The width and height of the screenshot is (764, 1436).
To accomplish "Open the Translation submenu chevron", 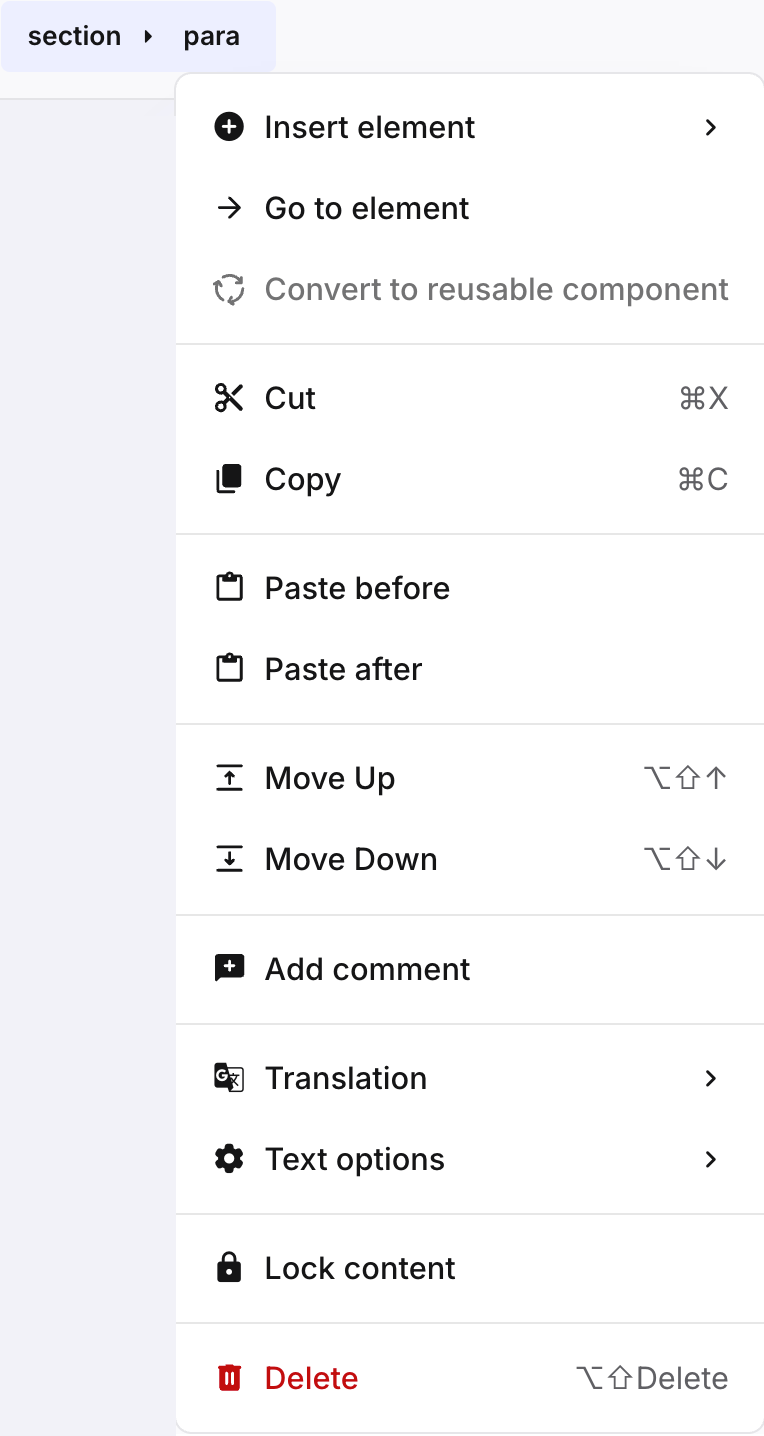I will 711,1078.
